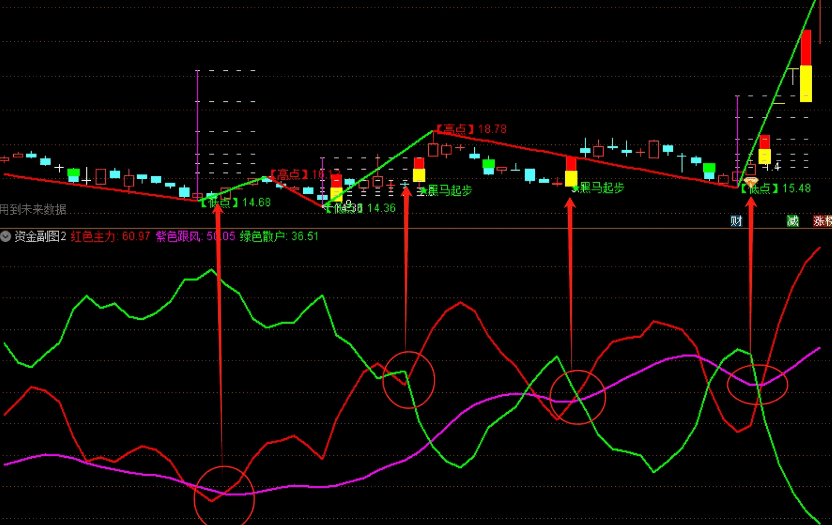Click the 高点 18.78 price label
Image resolution: width=832 pixels, height=525 pixels.
point(471,129)
